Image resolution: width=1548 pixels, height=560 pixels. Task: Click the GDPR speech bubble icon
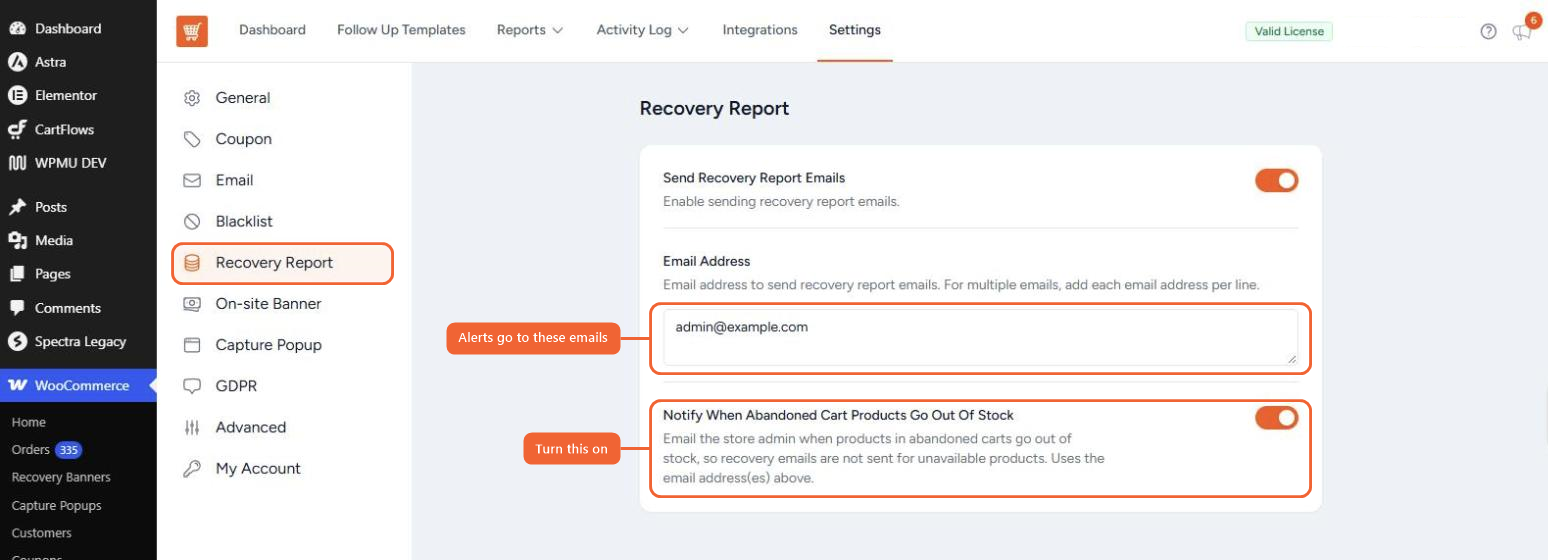click(x=193, y=386)
